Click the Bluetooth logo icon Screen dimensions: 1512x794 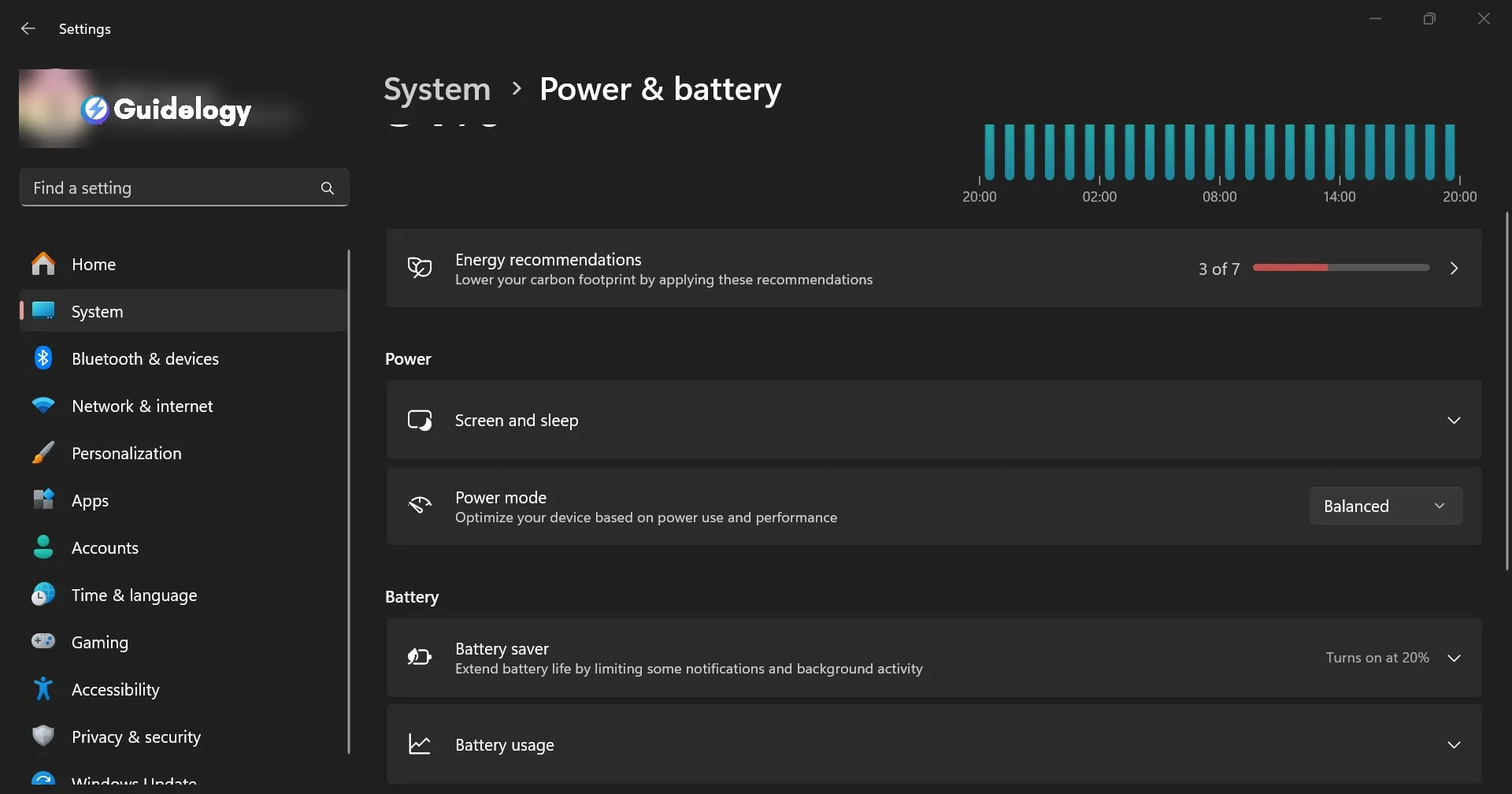point(43,358)
